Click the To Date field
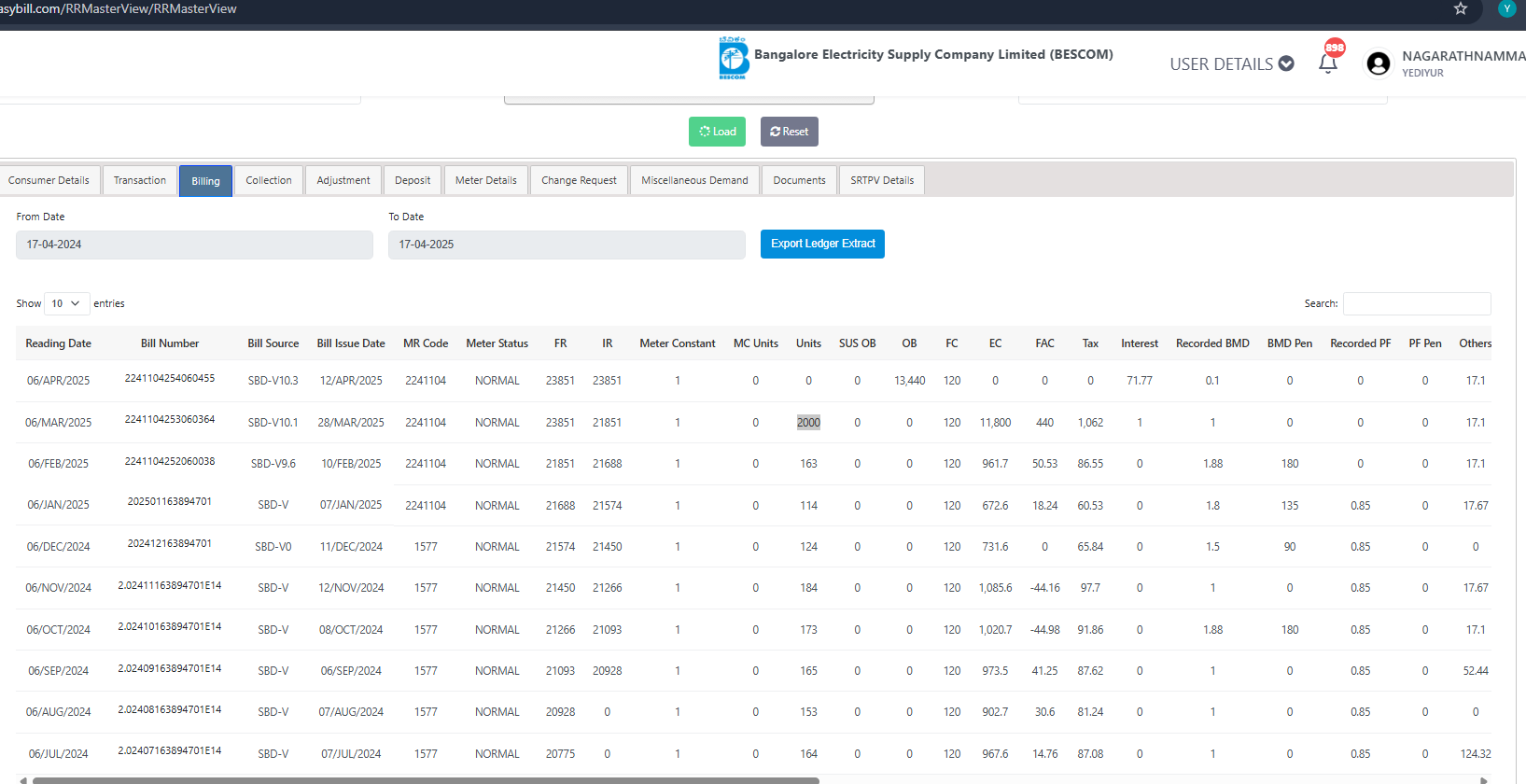1526x784 pixels. 567,245
